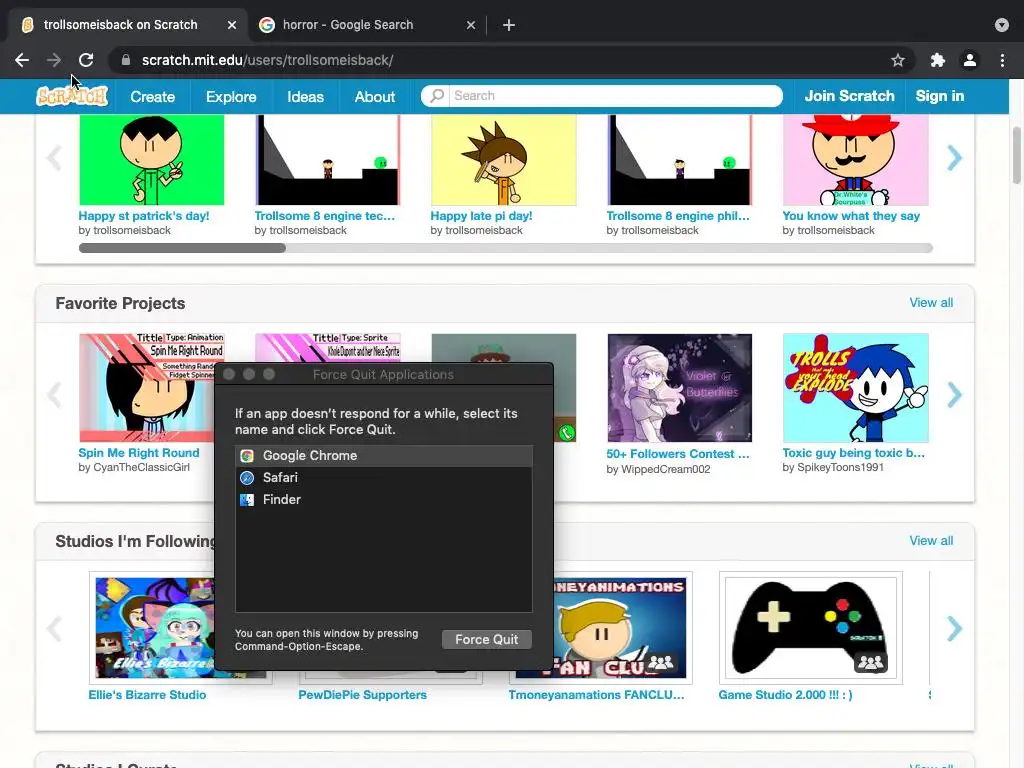Click the browser address bar URL
The height and width of the screenshot is (768, 1024).
(268, 60)
